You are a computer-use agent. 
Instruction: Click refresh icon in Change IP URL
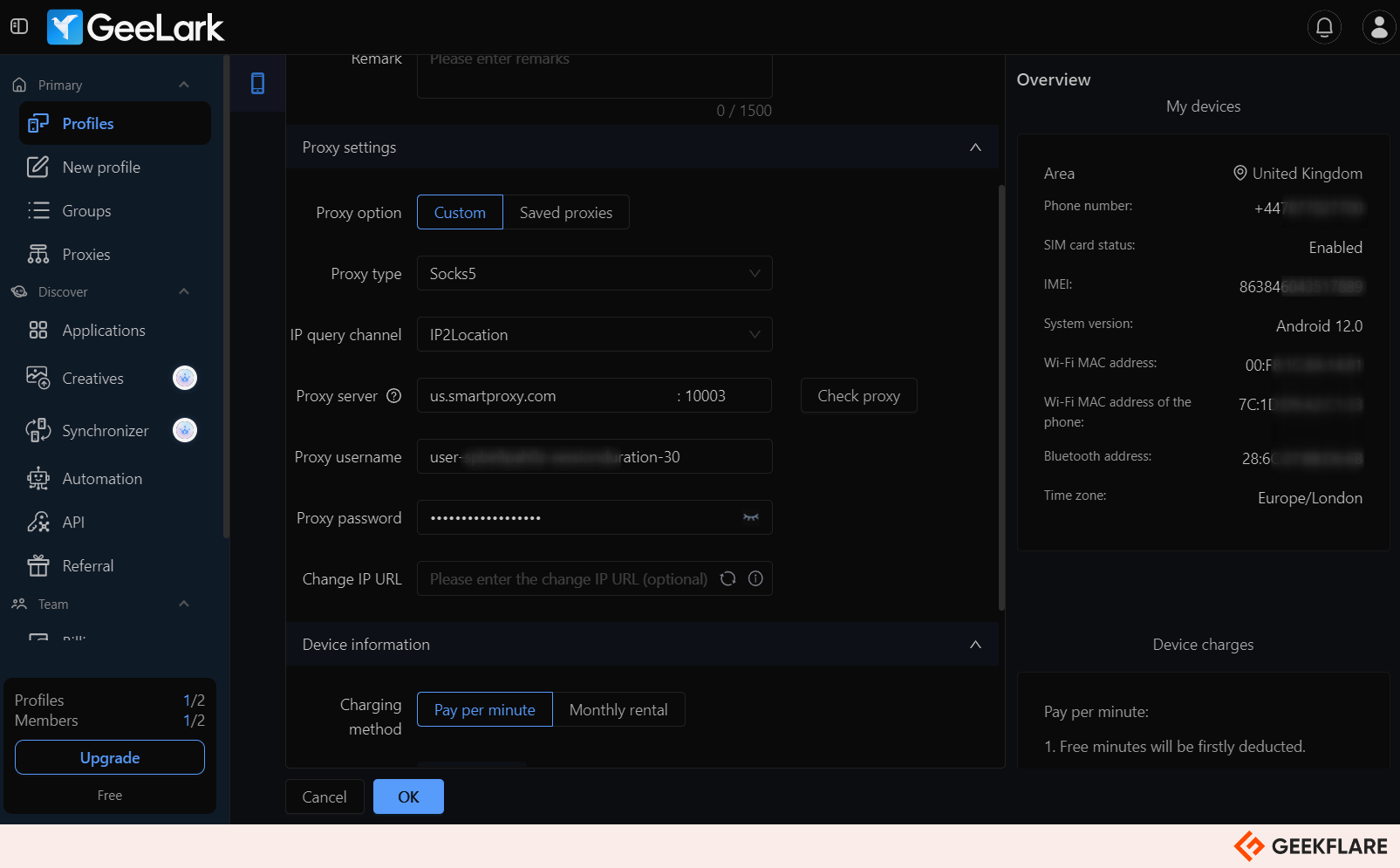(x=728, y=578)
